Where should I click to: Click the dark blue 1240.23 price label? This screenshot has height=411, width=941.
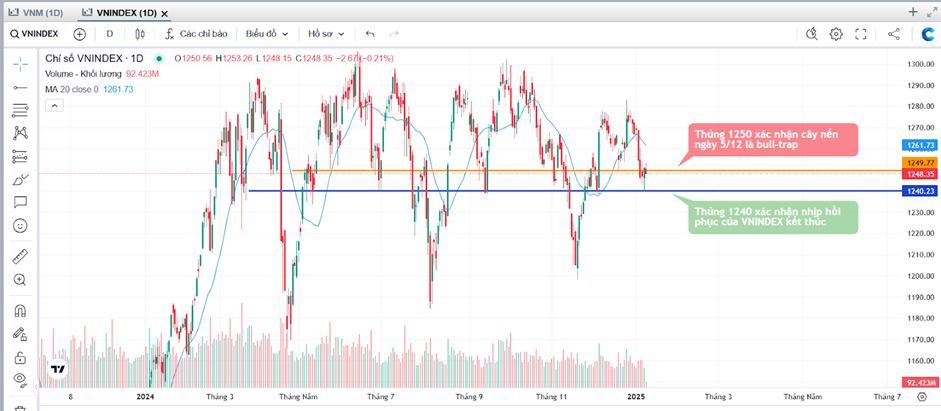pos(918,191)
